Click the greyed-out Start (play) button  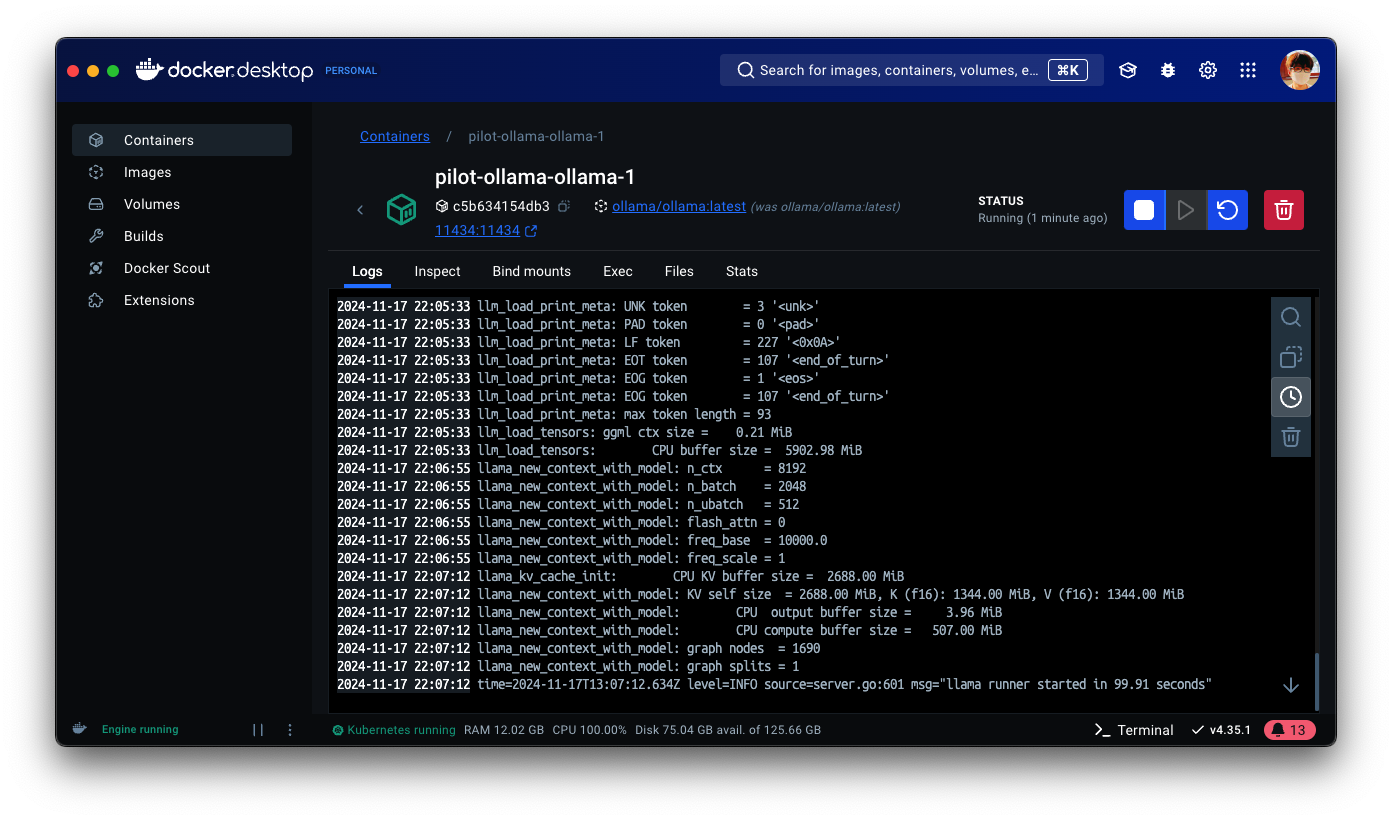1185,210
